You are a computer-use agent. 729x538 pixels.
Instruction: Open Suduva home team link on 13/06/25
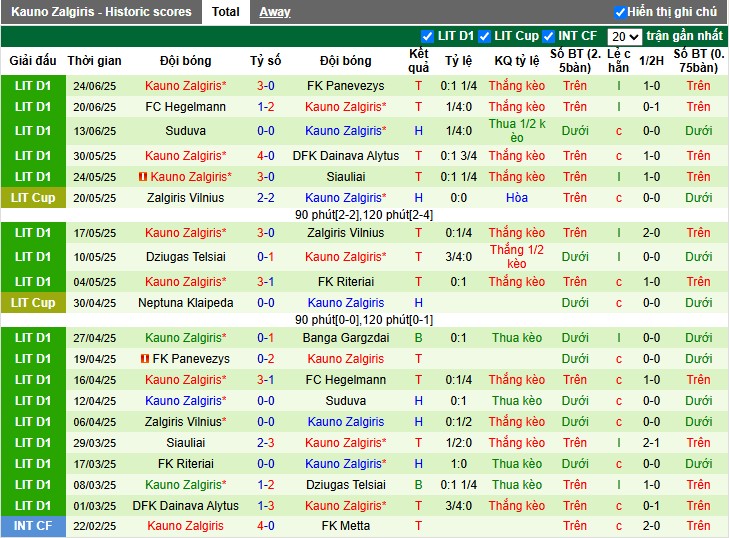[186, 131]
